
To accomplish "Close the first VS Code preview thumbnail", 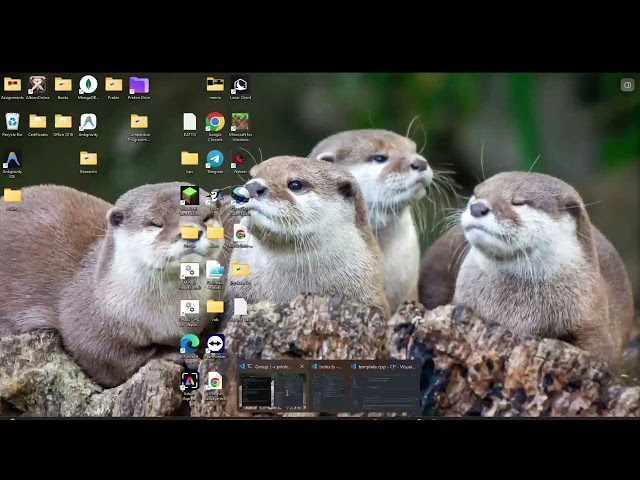I will coord(302,367).
